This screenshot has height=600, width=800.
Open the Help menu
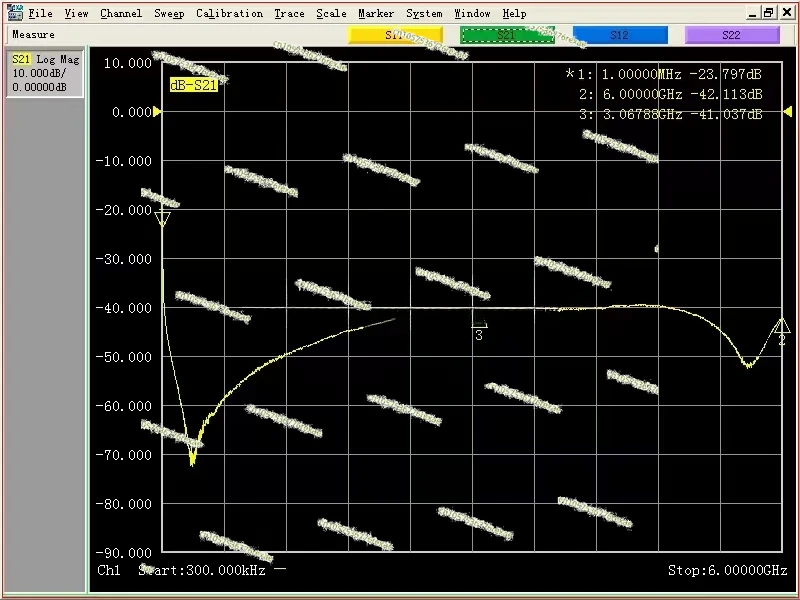click(x=514, y=14)
